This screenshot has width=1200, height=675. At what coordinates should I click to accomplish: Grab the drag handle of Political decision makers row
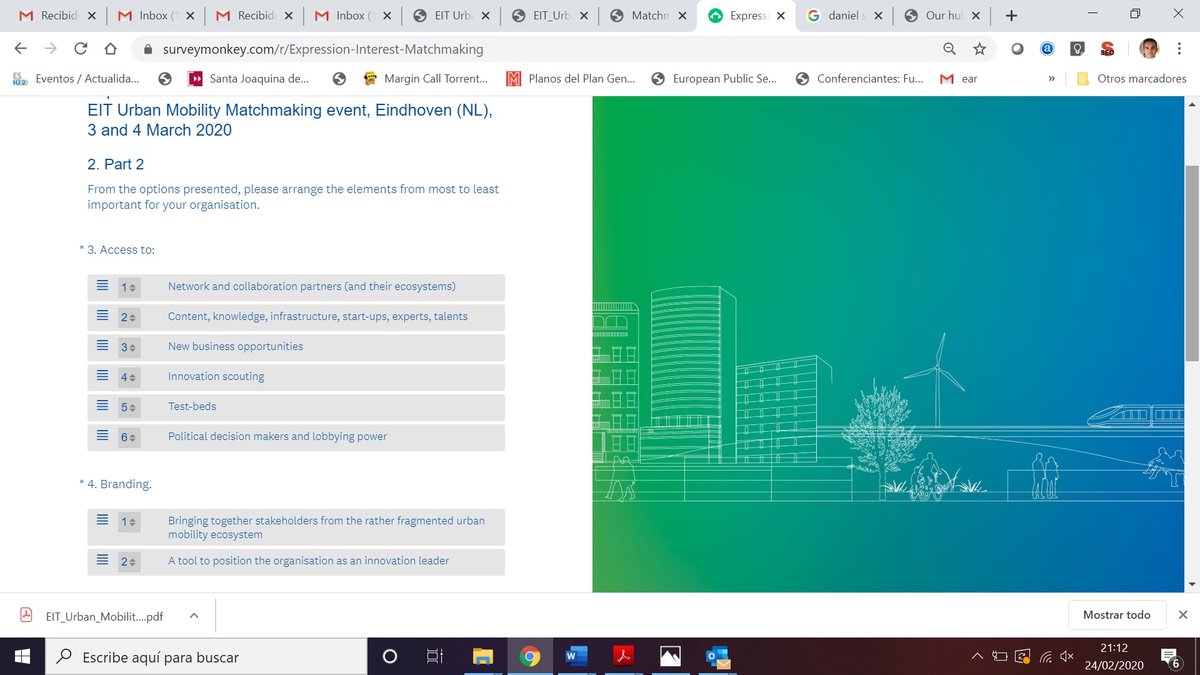(x=102, y=436)
